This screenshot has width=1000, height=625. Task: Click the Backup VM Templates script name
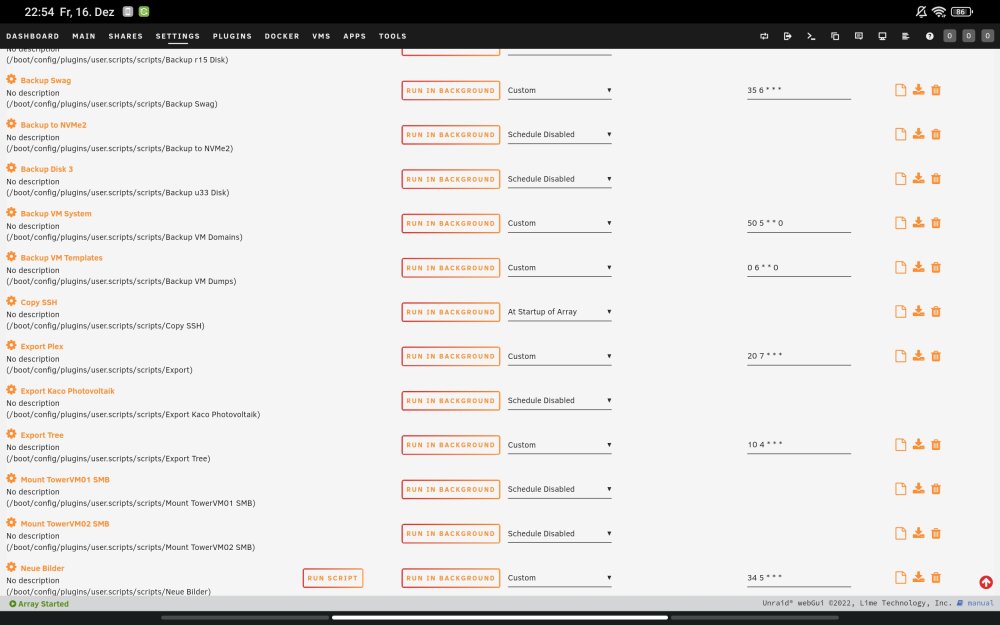click(61, 258)
